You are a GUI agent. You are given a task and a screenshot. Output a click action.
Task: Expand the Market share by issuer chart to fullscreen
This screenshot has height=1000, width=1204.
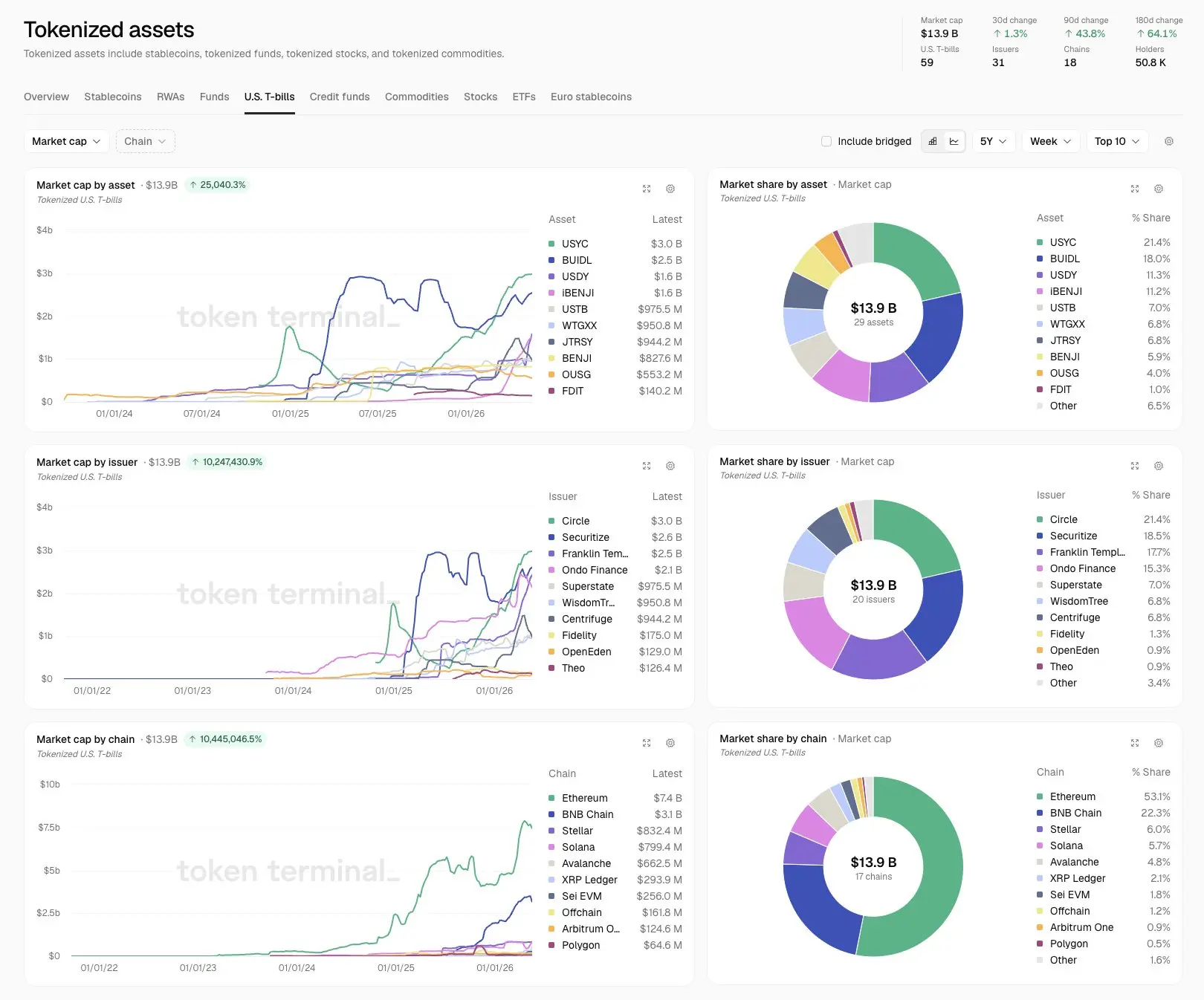[1135, 466]
